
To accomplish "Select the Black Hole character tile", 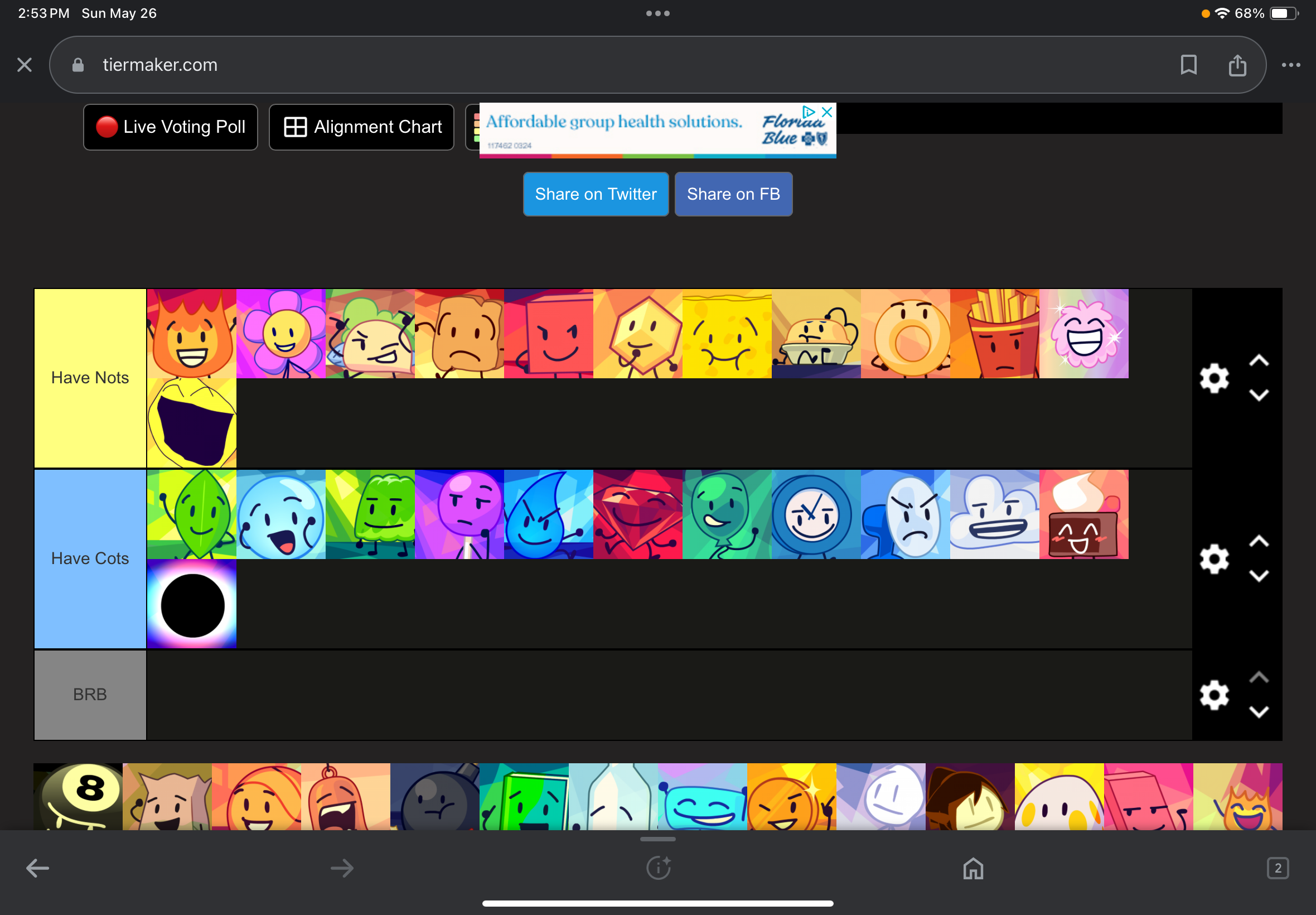I will click(x=191, y=604).
